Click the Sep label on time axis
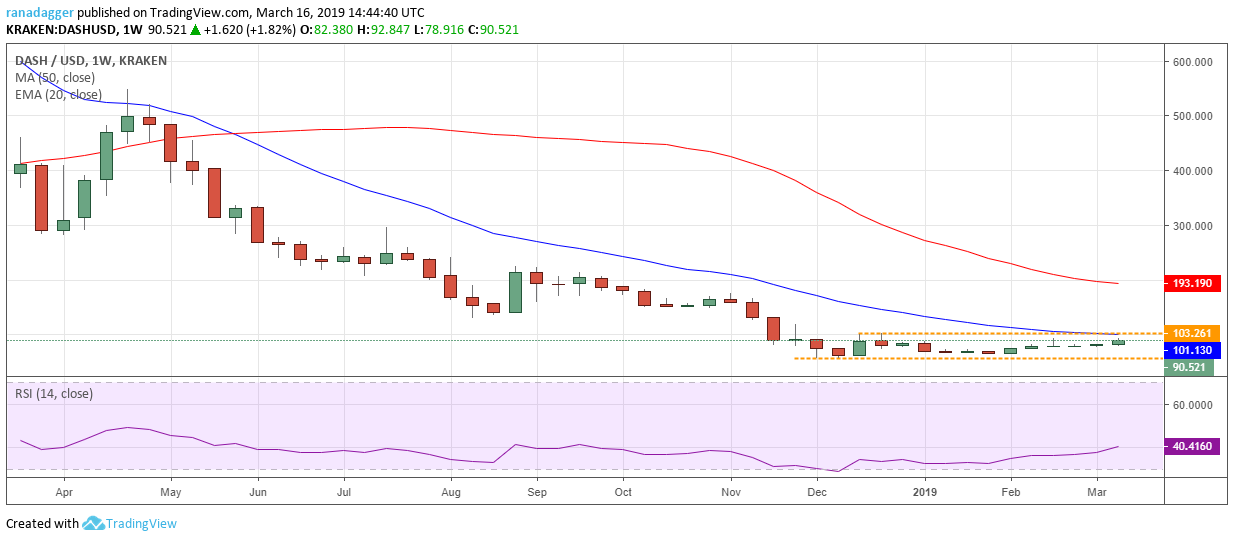 [537, 492]
